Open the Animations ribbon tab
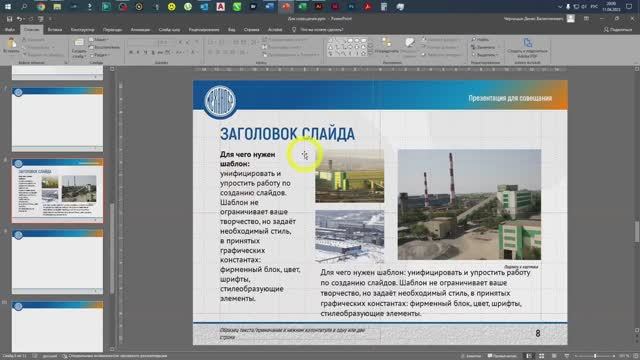This screenshot has width=640, height=360. point(140,29)
